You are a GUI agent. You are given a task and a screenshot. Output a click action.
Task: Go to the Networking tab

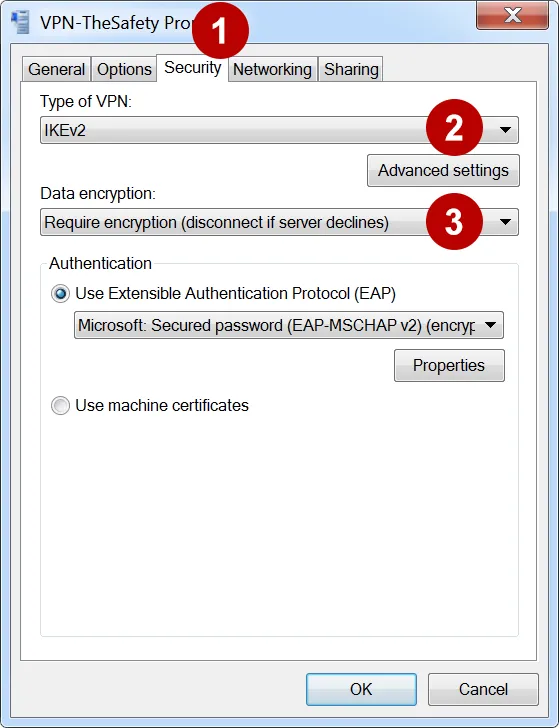273,70
